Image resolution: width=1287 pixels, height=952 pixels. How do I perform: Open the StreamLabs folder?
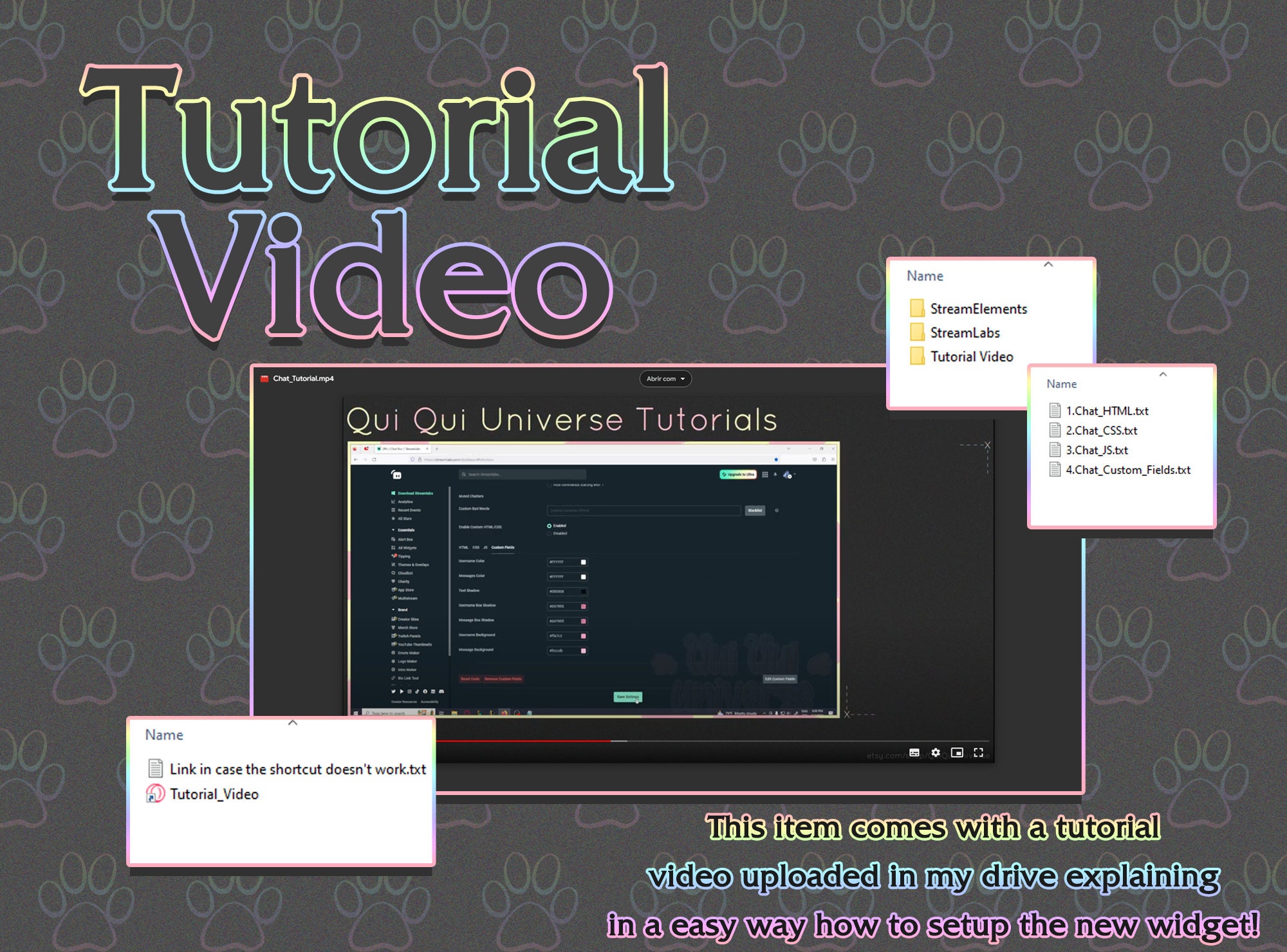(x=955, y=333)
